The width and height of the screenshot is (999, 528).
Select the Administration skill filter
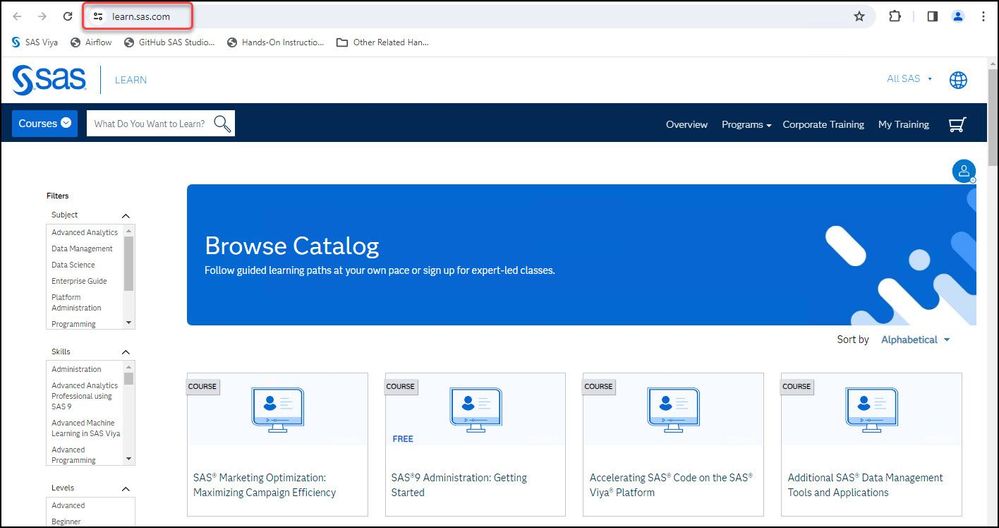point(77,369)
